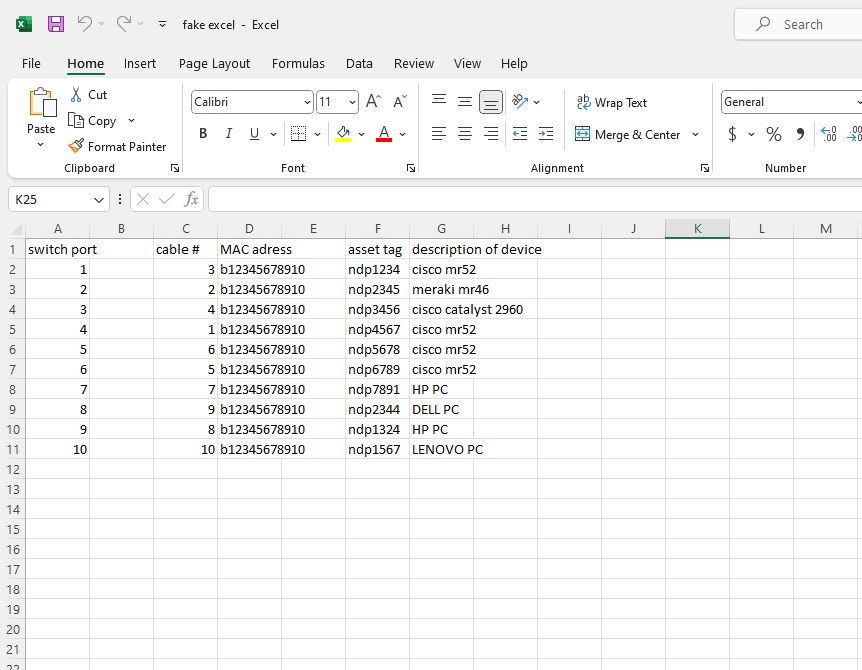The height and width of the screenshot is (670, 862).
Task: Click the Align Right icon
Action: [490, 134]
